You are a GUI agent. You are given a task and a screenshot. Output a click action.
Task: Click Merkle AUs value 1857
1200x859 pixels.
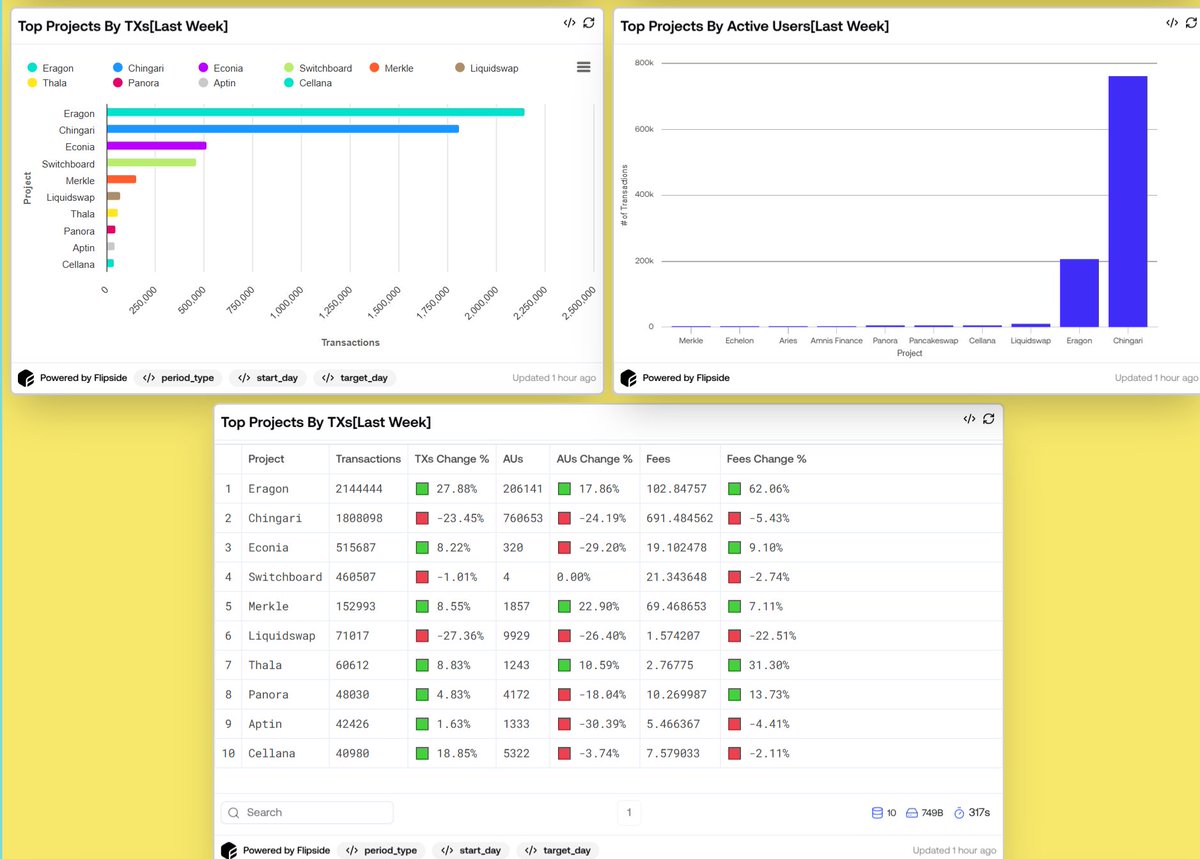point(516,606)
